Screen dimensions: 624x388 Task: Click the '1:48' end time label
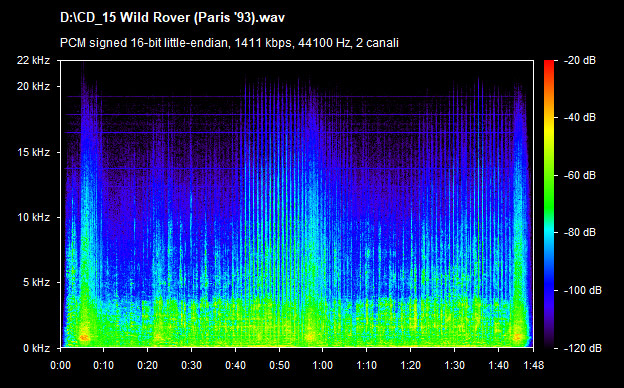pyautogui.click(x=533, y=365)
